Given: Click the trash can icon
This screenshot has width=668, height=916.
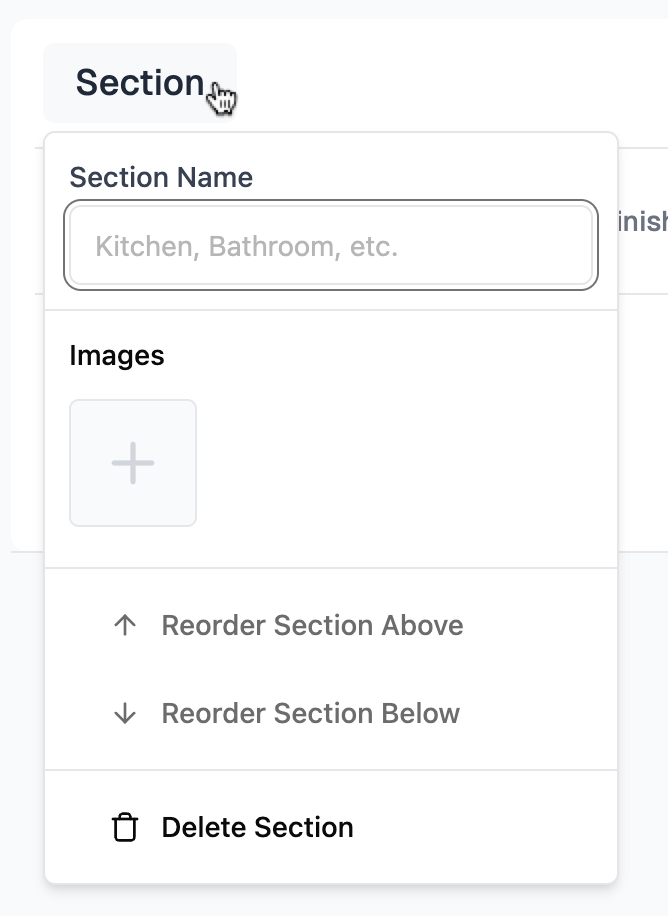Looking at the screenshot, I should pos(125,828).
